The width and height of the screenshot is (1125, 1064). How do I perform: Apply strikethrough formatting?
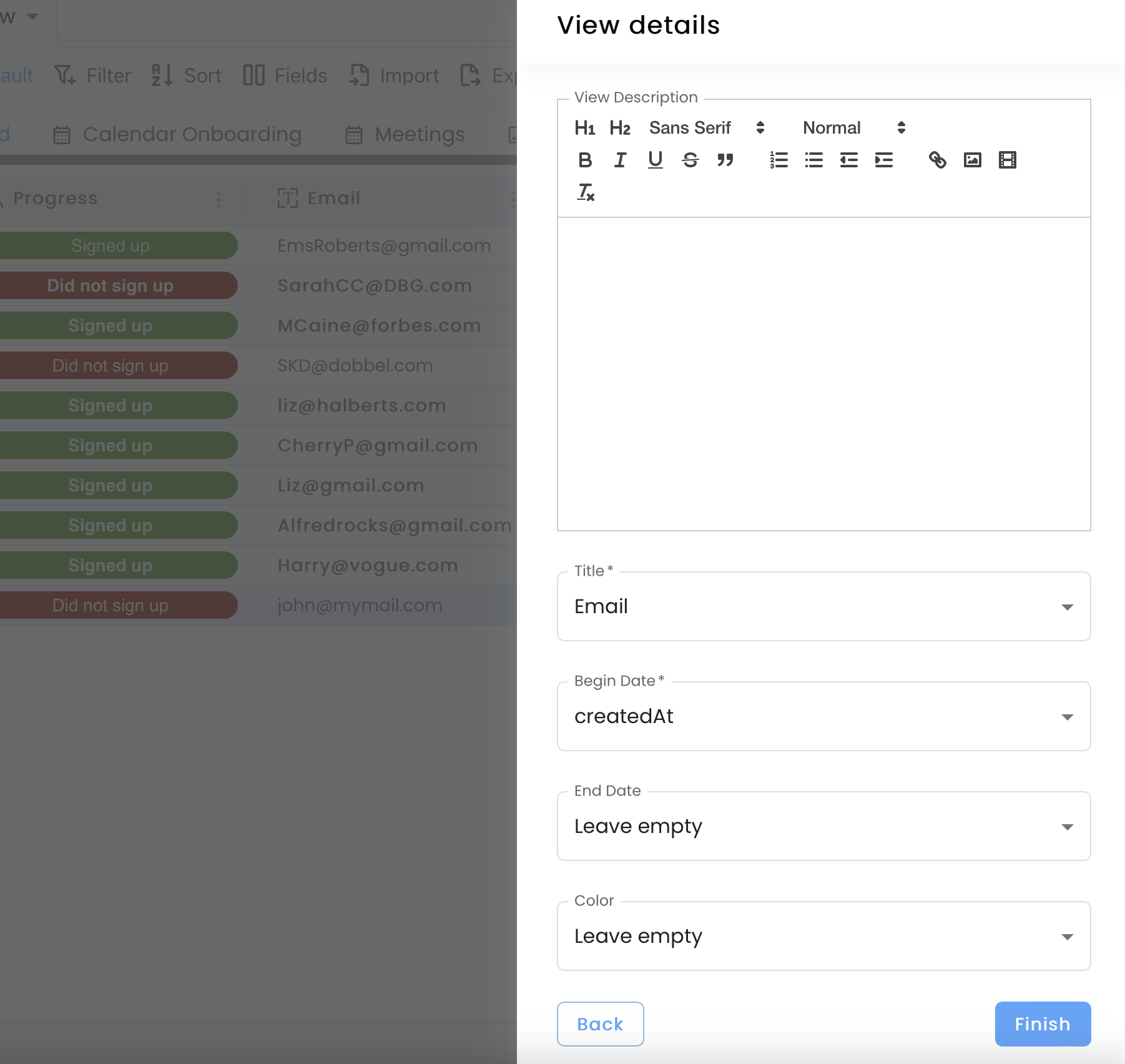point(690,160)
